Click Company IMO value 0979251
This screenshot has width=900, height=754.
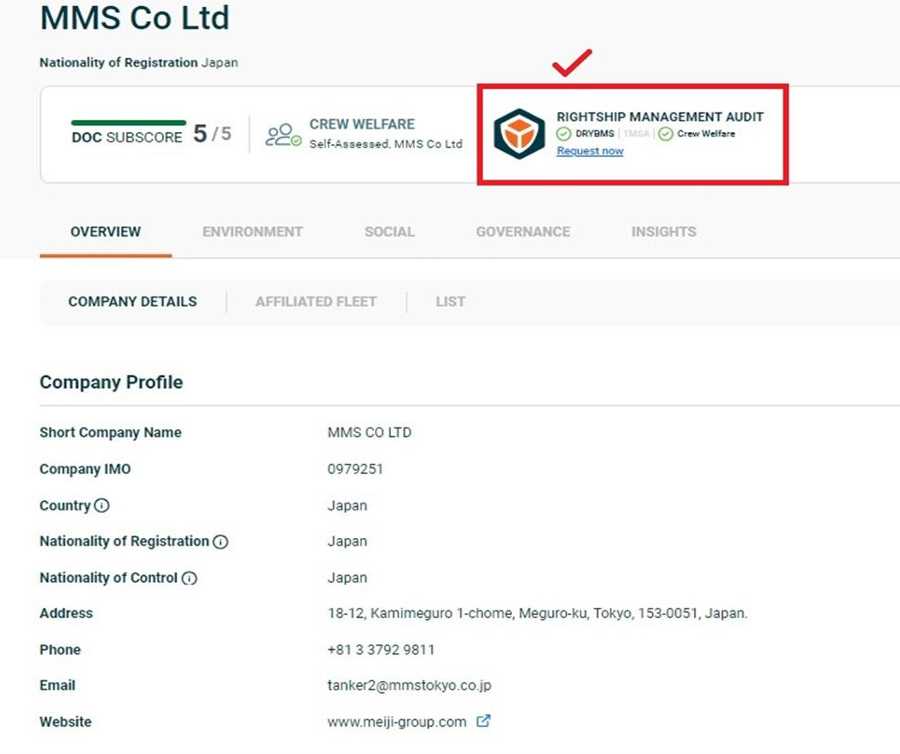[x=355, y=469]
